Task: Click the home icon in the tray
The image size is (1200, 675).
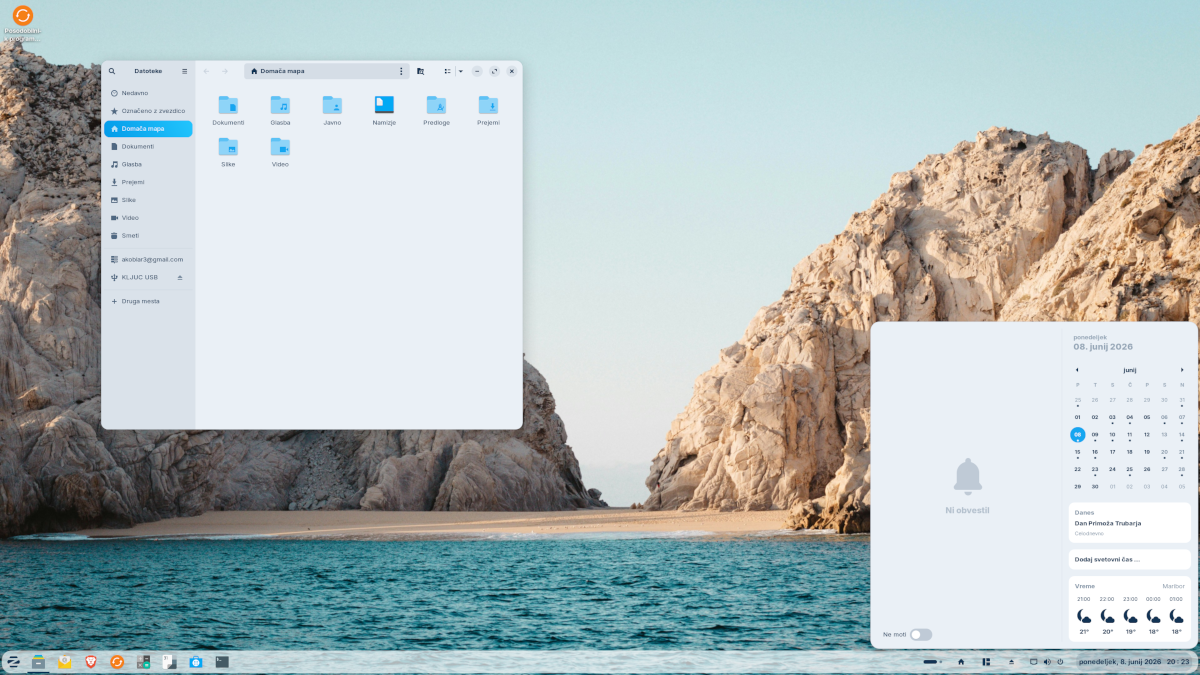Action: [x=961, y=662]
